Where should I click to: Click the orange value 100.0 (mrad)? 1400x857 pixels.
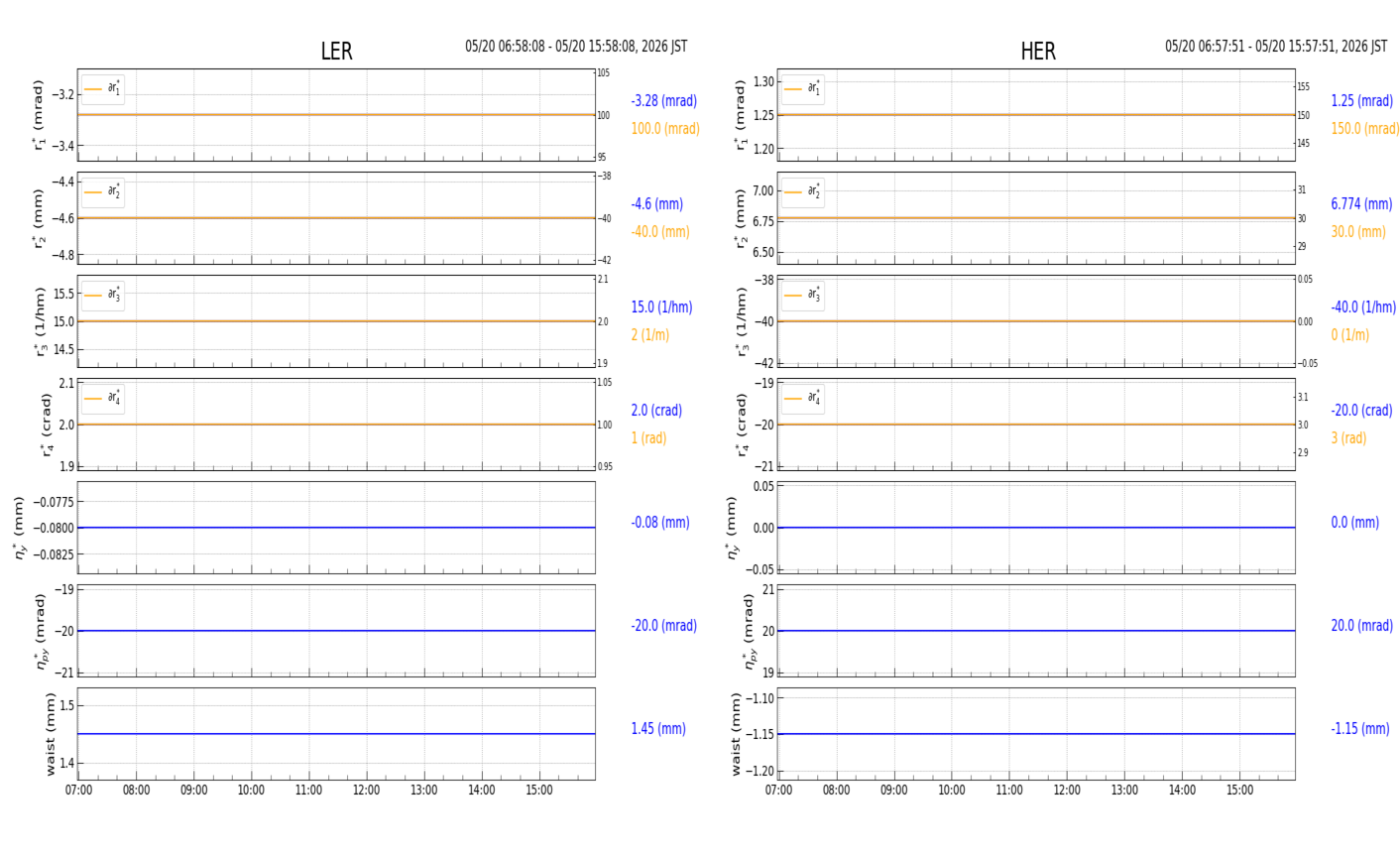665,129
